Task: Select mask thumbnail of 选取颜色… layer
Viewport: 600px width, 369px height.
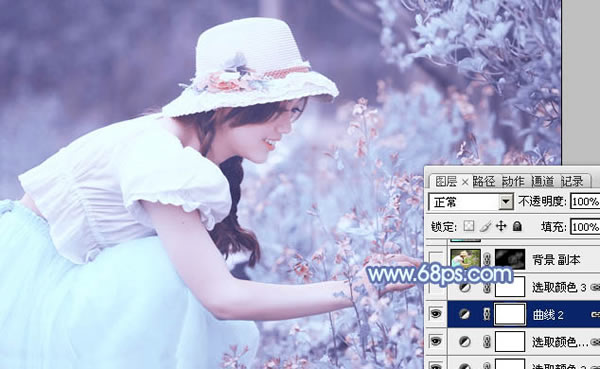Action: pos(510,341)
